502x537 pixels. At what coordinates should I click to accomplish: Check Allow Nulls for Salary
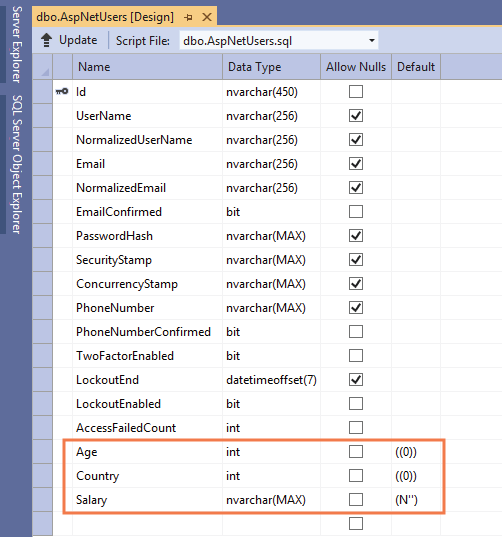pos(356,499)
